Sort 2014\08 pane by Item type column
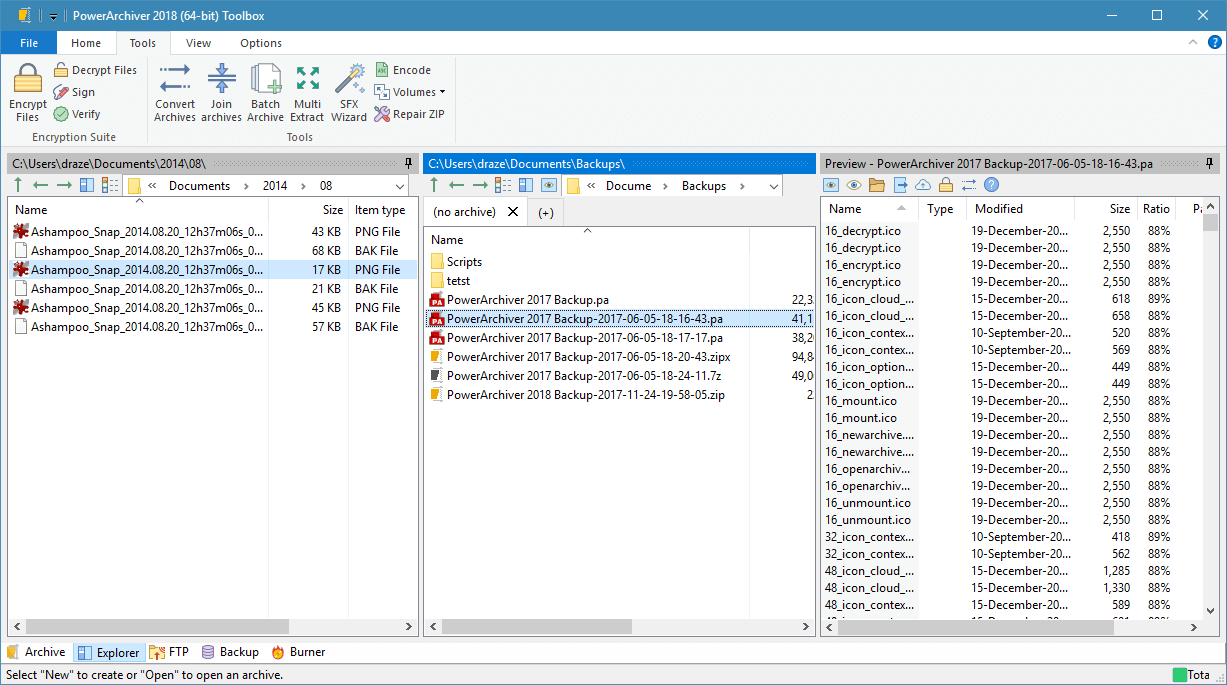Viewport: 1227px width, 685px height. [380, 210]
